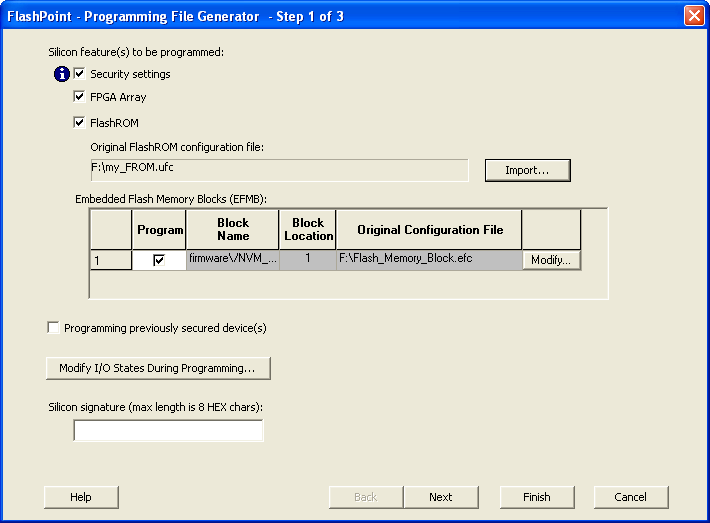Viewport: 710px width, 523px height.
Task: Uncheck the Security settings checkbox
Action: pos(79,73)
